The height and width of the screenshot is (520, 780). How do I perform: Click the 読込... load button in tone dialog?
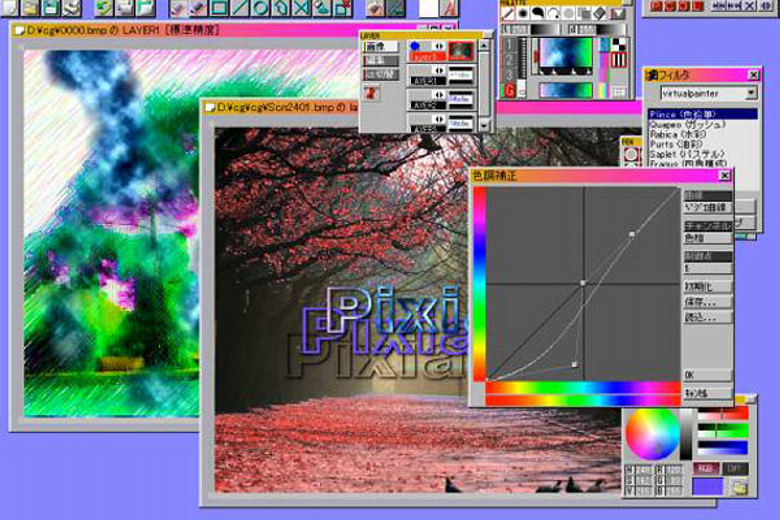707,317
